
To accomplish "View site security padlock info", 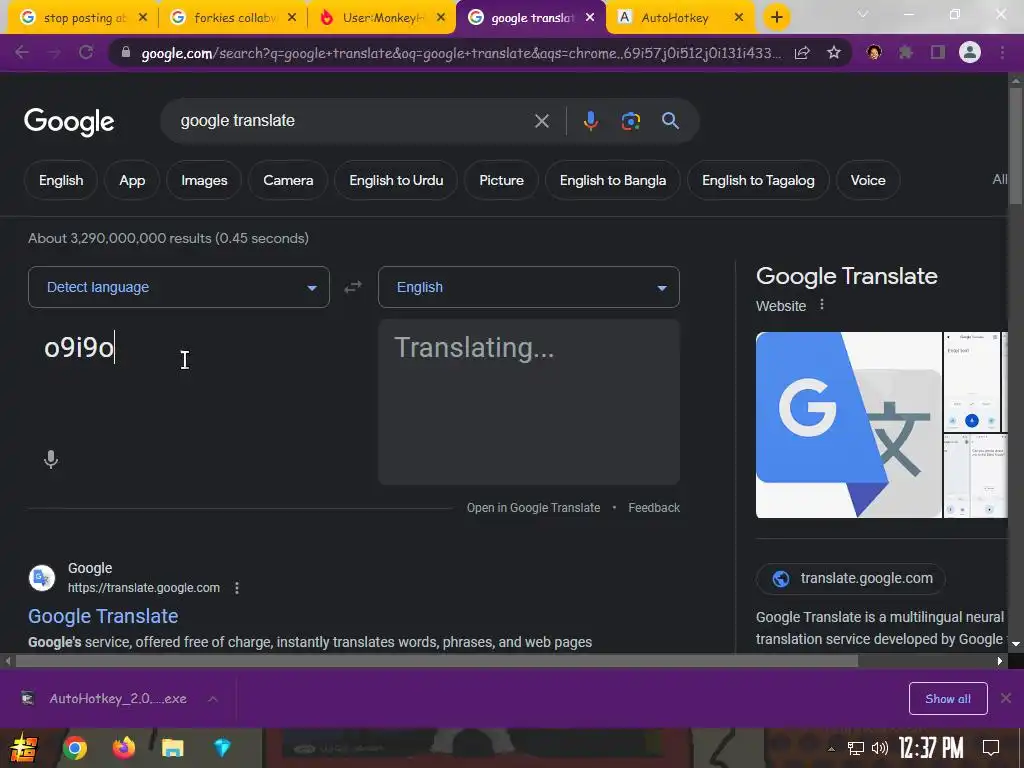I will (x=126, y=53).
